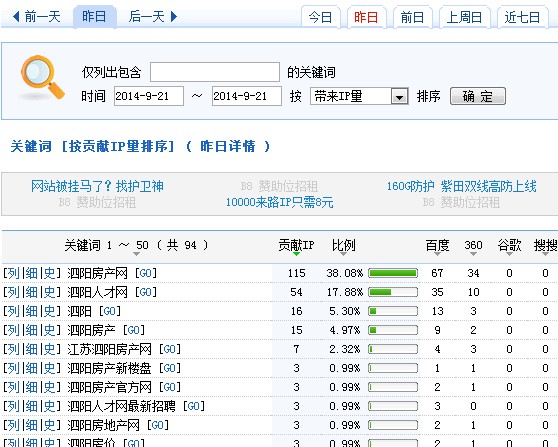The image size is (558, 447).
Task: Switch to the 上周日 tab
Action: tap(464, 17)
